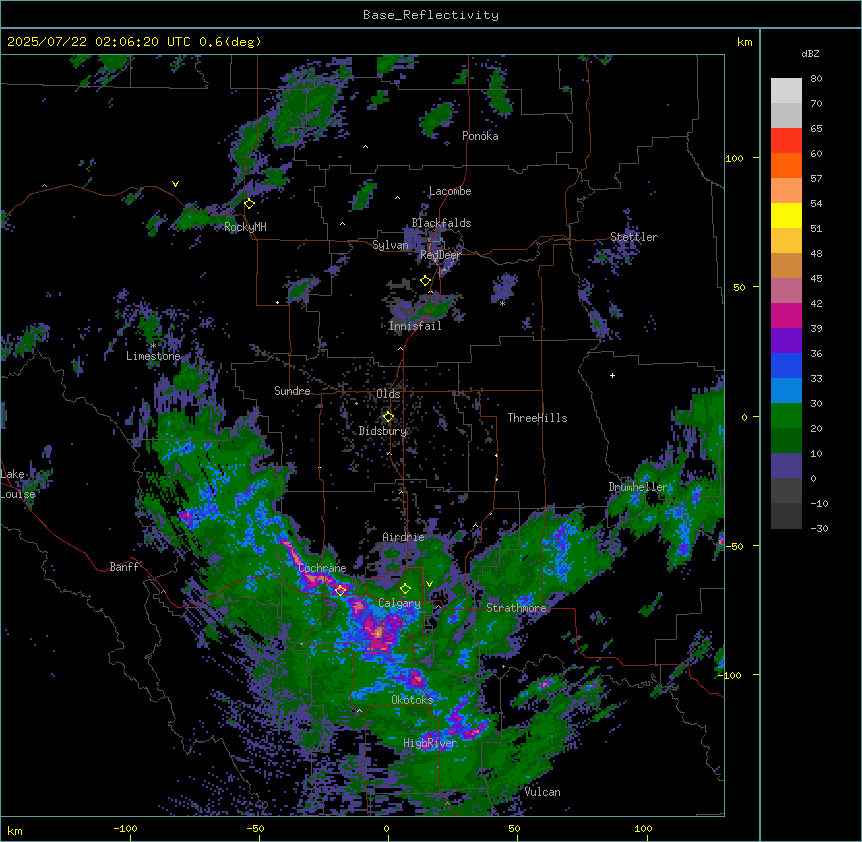Click the -50 tick label on the vertical axis
This screenshot has width=862, height=842.
pyautogui.click(x=734, y=546)
